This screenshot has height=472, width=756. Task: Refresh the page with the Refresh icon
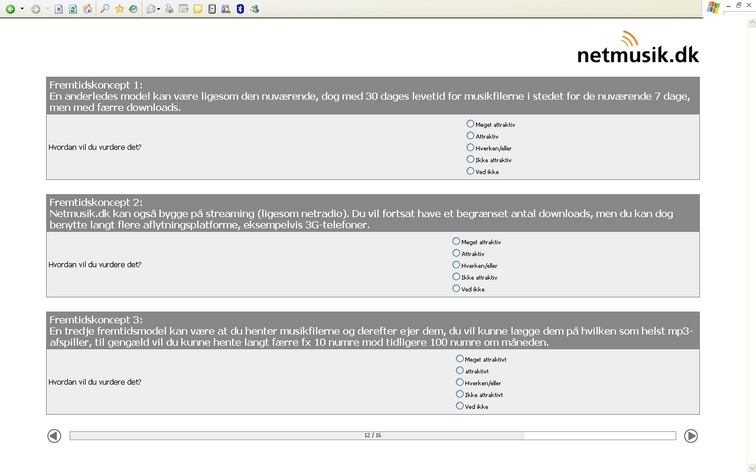click(73, 9)
